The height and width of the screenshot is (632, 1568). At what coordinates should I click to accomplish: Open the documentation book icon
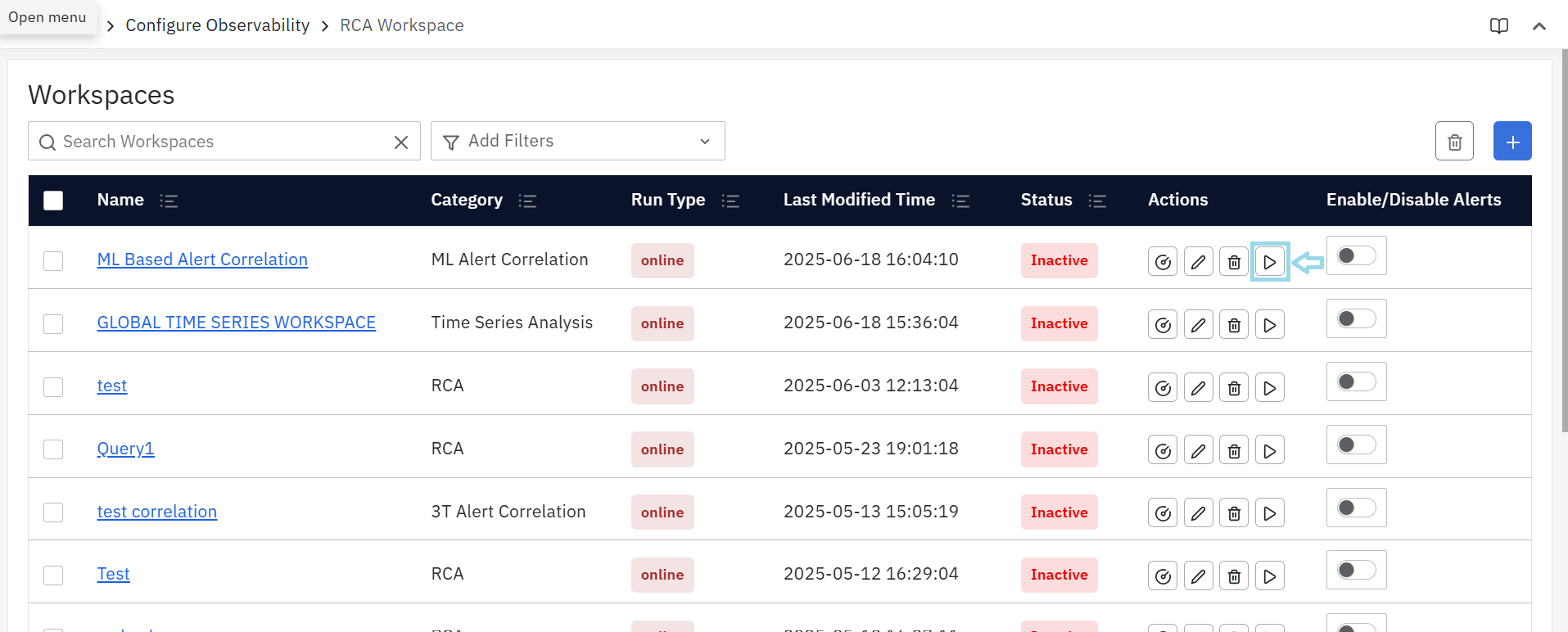pos(1498,26)
